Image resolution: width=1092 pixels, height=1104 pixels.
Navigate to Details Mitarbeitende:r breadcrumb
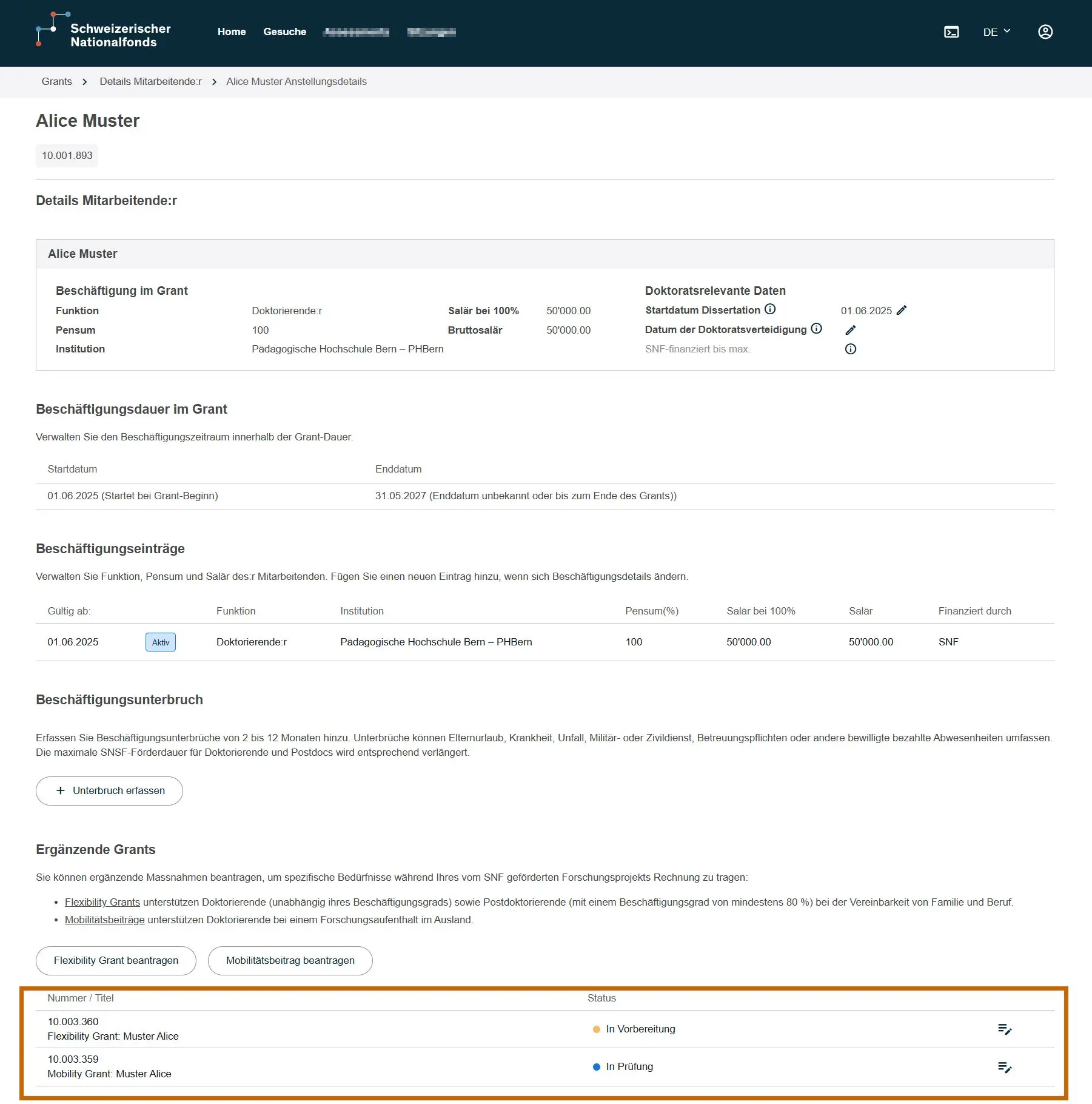point(150,82)
